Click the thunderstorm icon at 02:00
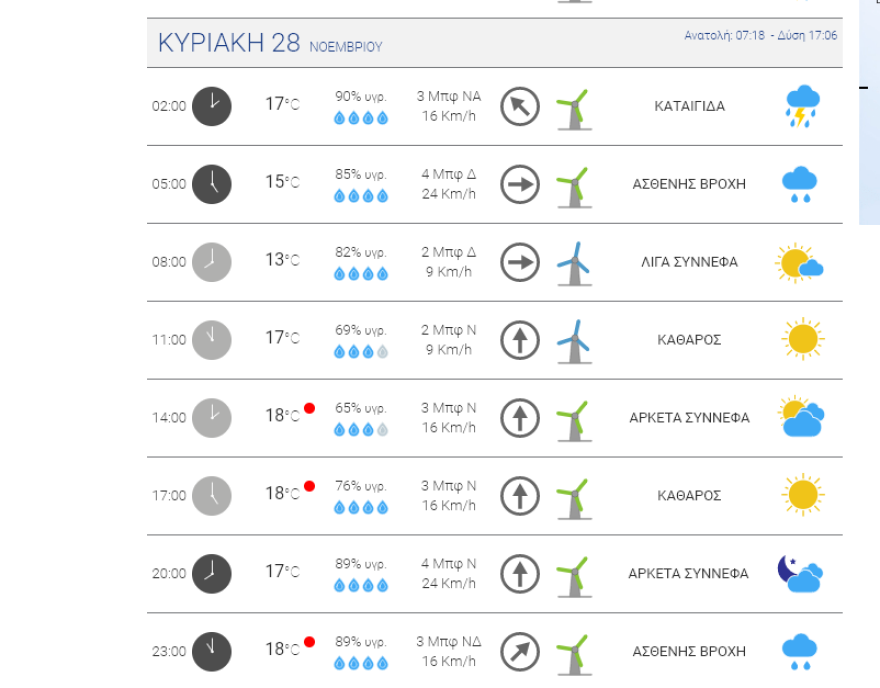Screen dimensions: 880x688 point(802,107)
